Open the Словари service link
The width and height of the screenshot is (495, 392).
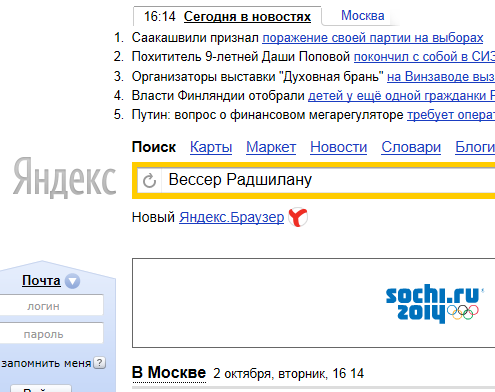tap(411, 147)
